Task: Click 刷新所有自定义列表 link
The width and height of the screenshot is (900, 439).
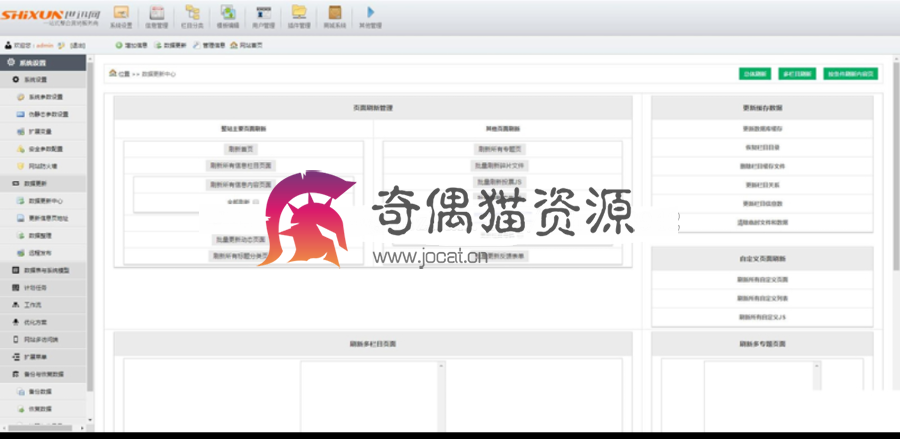Action: point(762,298)
